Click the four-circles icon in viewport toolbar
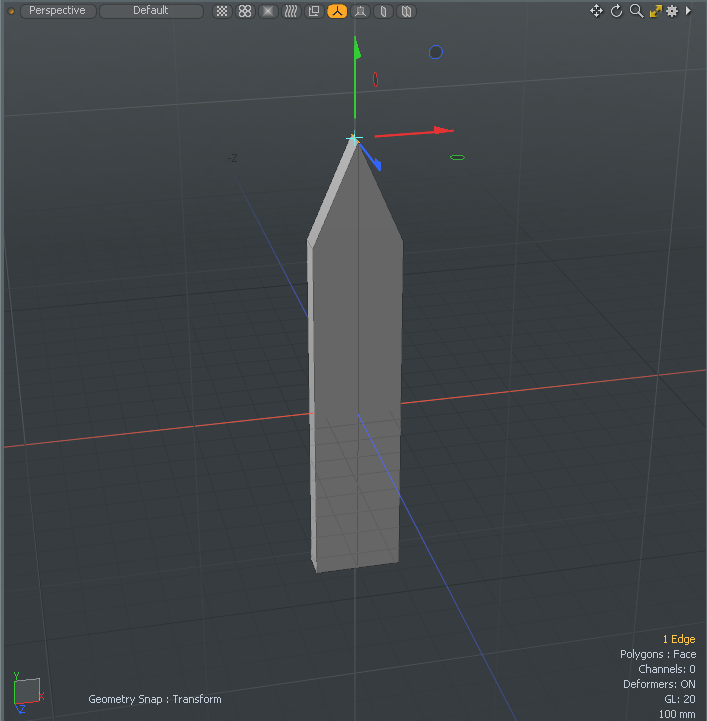This screenshot has width=707, height=721. tap(245, 11)
